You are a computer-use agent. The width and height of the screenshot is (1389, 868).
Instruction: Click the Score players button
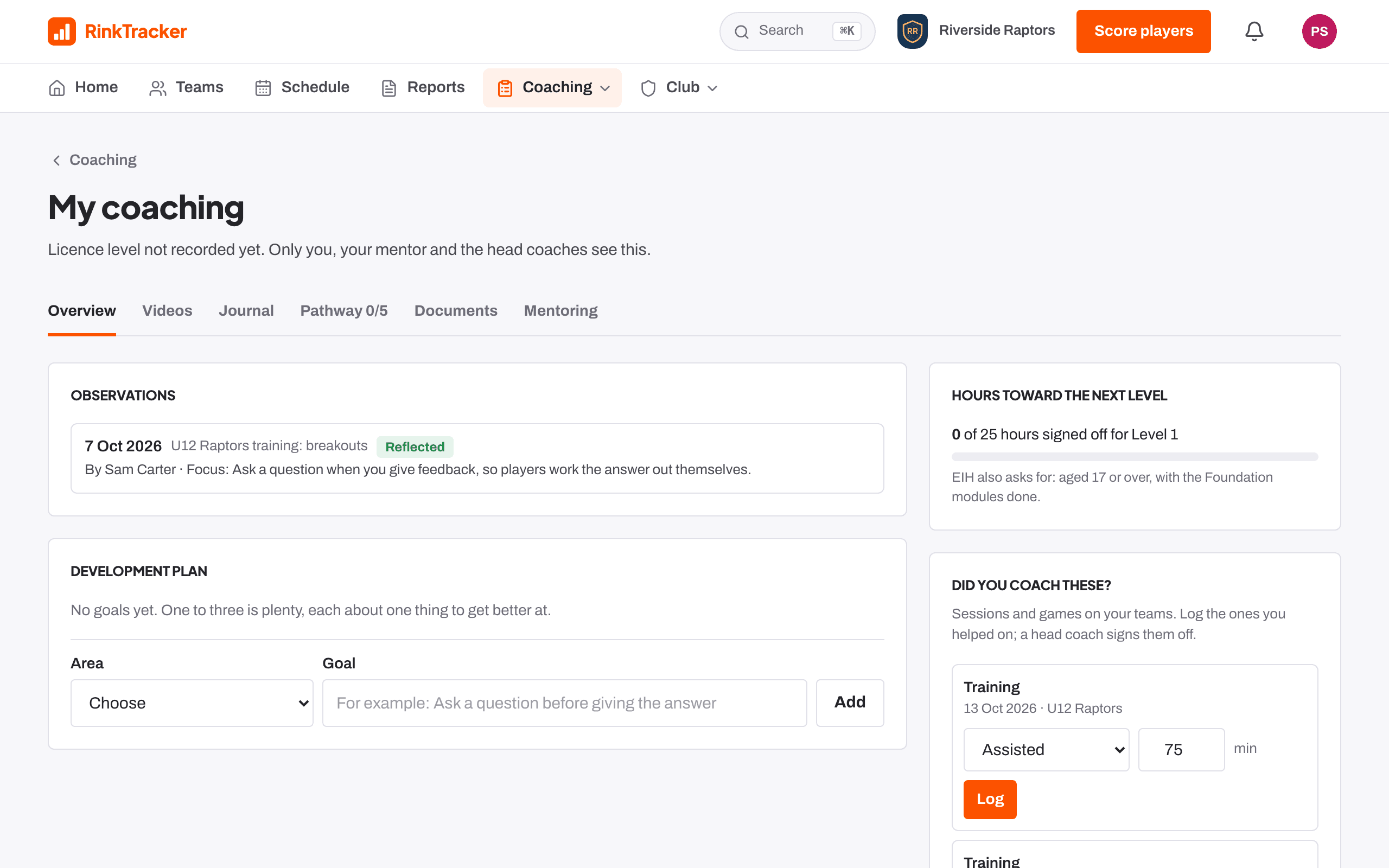tap(1143, 31)
